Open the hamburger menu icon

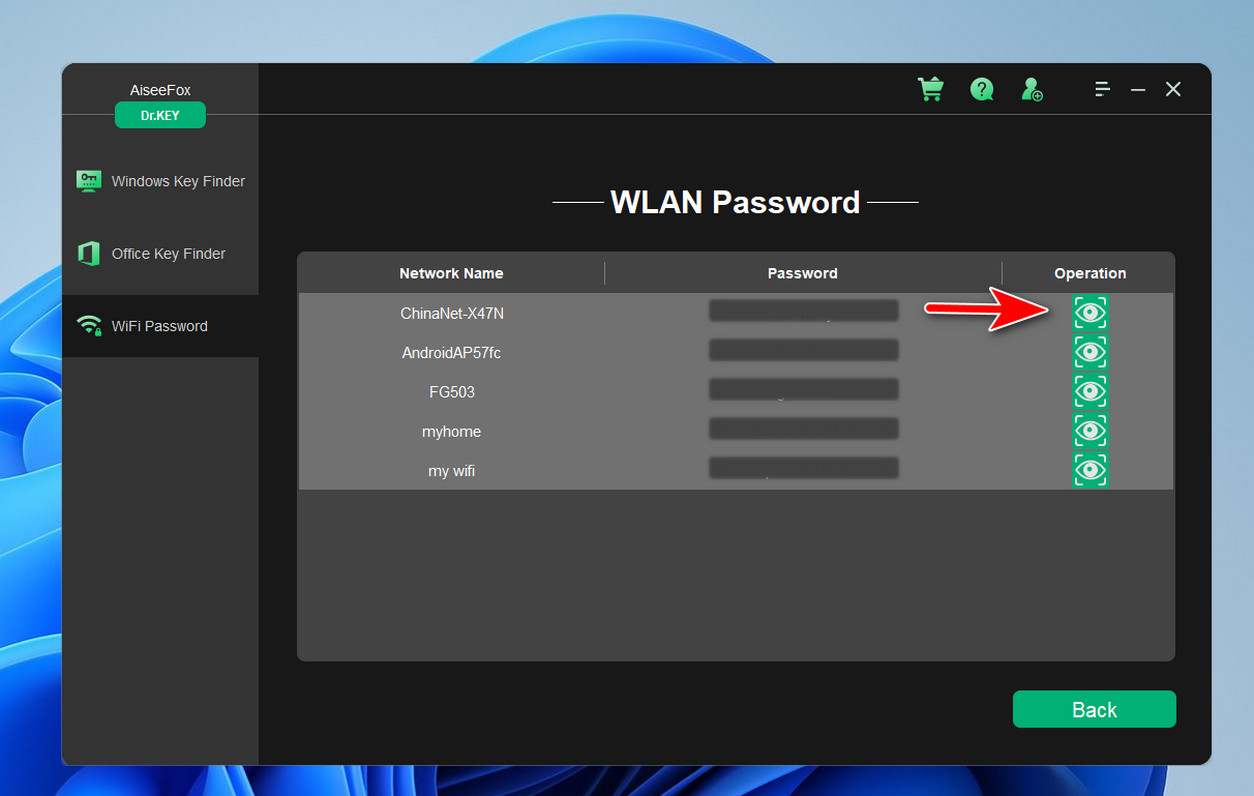click(1102, 89)
